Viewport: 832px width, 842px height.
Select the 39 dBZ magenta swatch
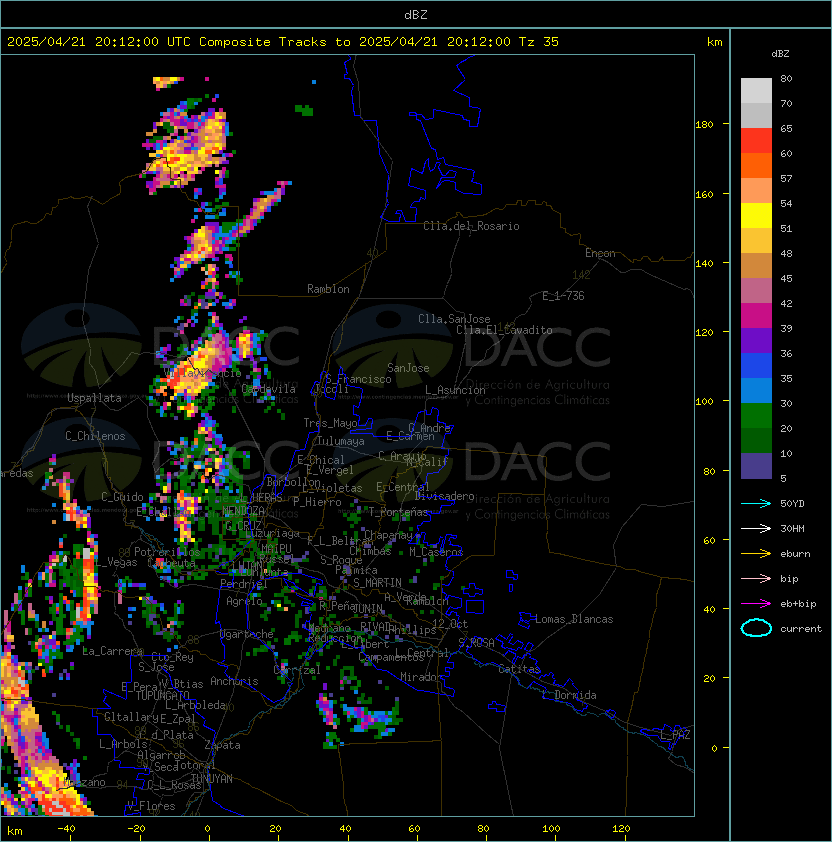pos(756,315)
